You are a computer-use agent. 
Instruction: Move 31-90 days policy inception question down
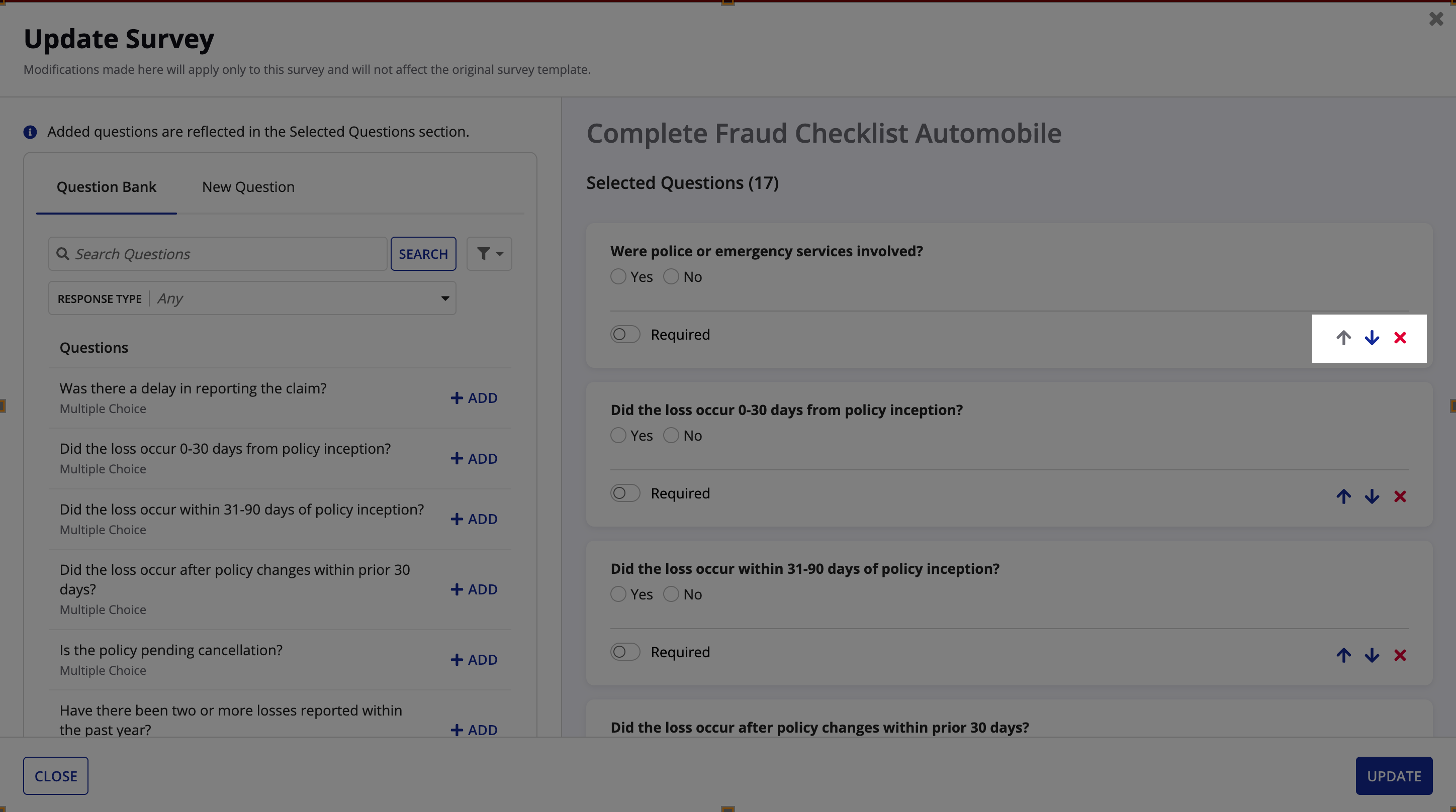[x=1372, y=655]
